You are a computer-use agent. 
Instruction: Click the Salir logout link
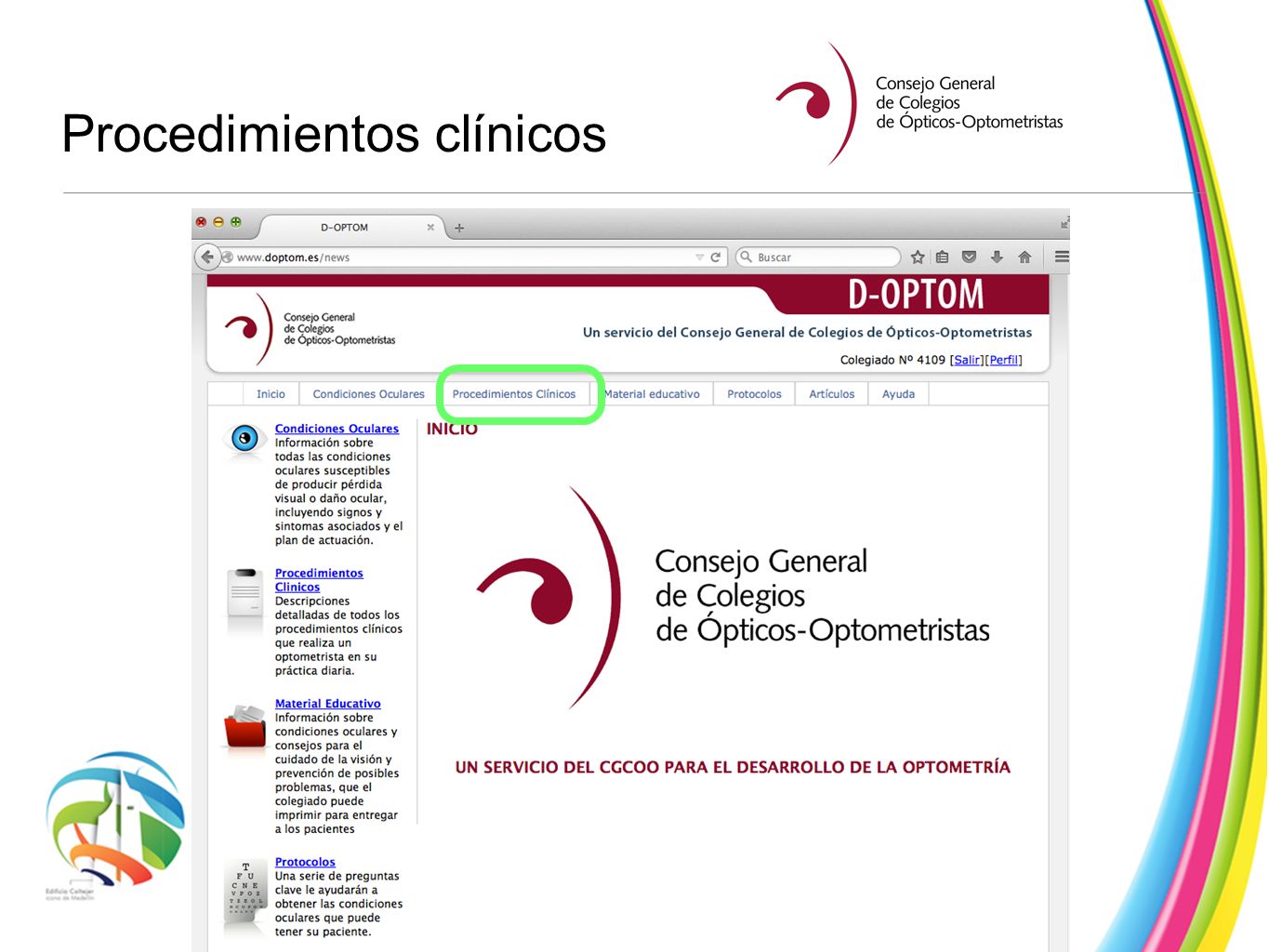967,360
